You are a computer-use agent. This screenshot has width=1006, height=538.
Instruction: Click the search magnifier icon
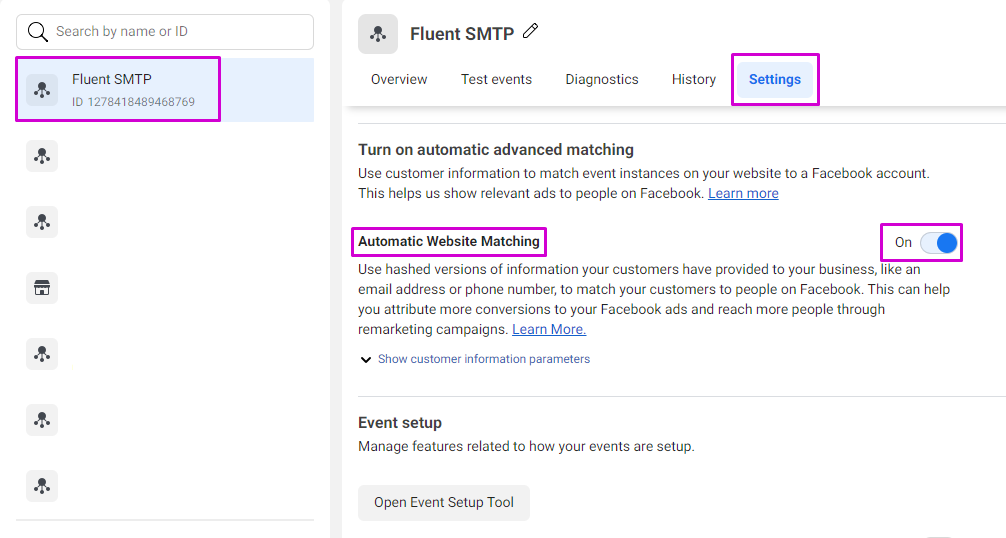pyautogui.click(x=38, y=32)
